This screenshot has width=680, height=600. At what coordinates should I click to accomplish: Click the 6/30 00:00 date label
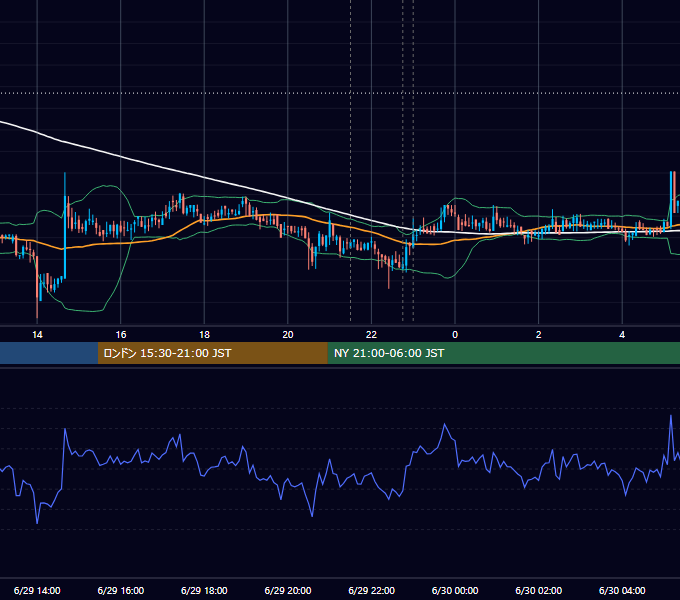click(455, 590)
